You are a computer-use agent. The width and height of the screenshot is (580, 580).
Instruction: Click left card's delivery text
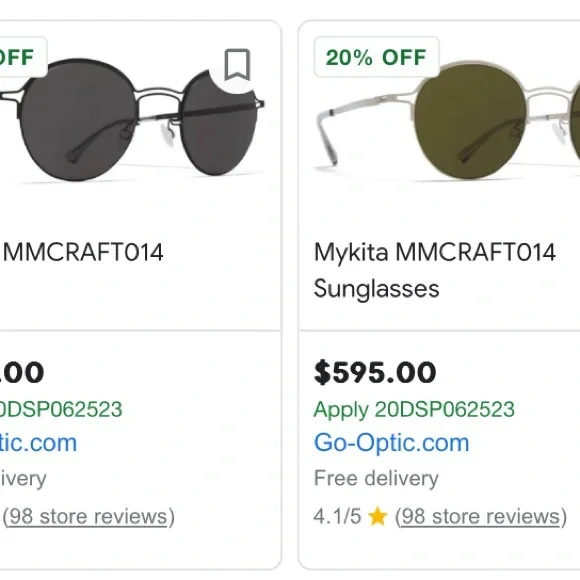[x=23, y=479]
